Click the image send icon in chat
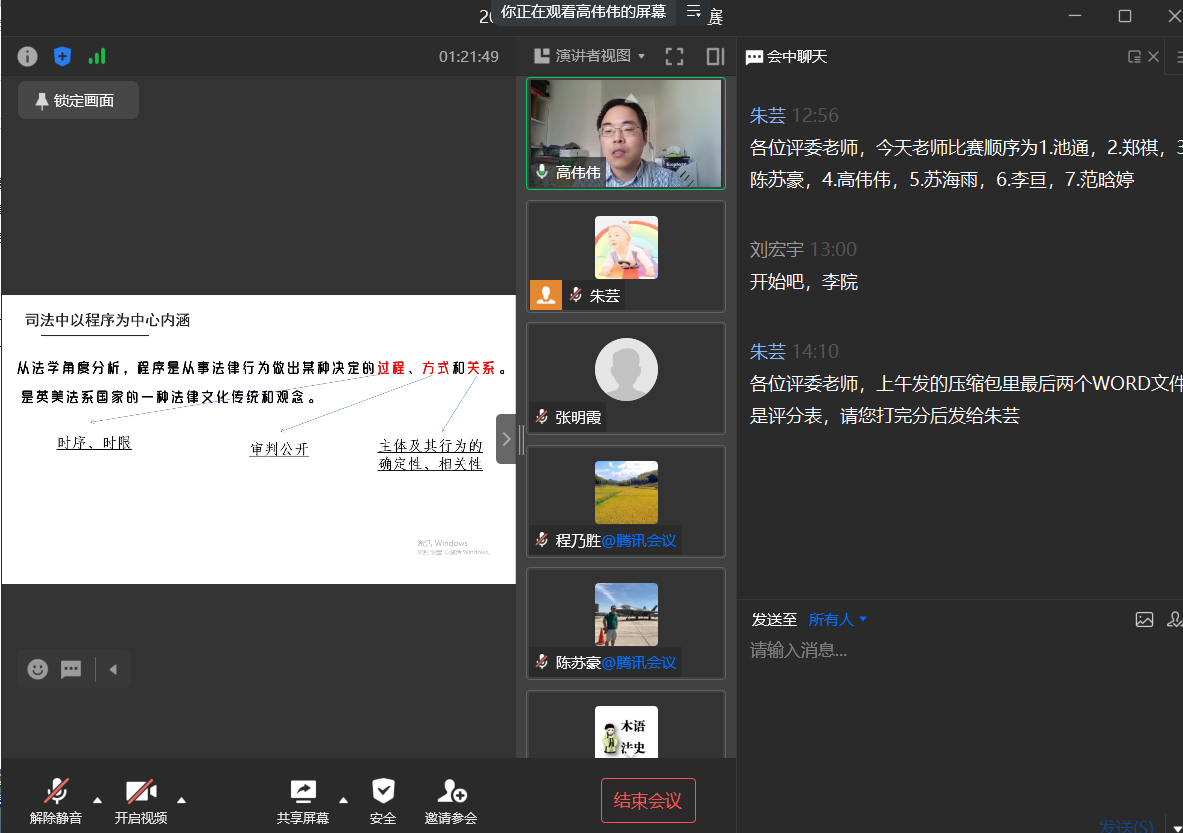1183x833 pixels. coord(1144,620)
